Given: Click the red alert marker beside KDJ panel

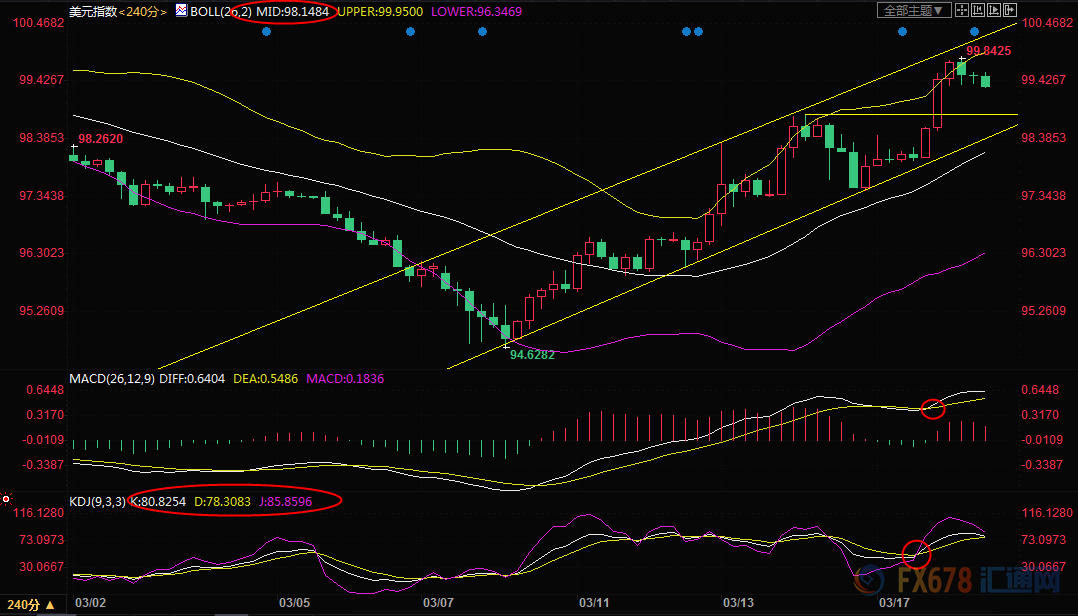Looking at the screenshot, I should point(6,499).
